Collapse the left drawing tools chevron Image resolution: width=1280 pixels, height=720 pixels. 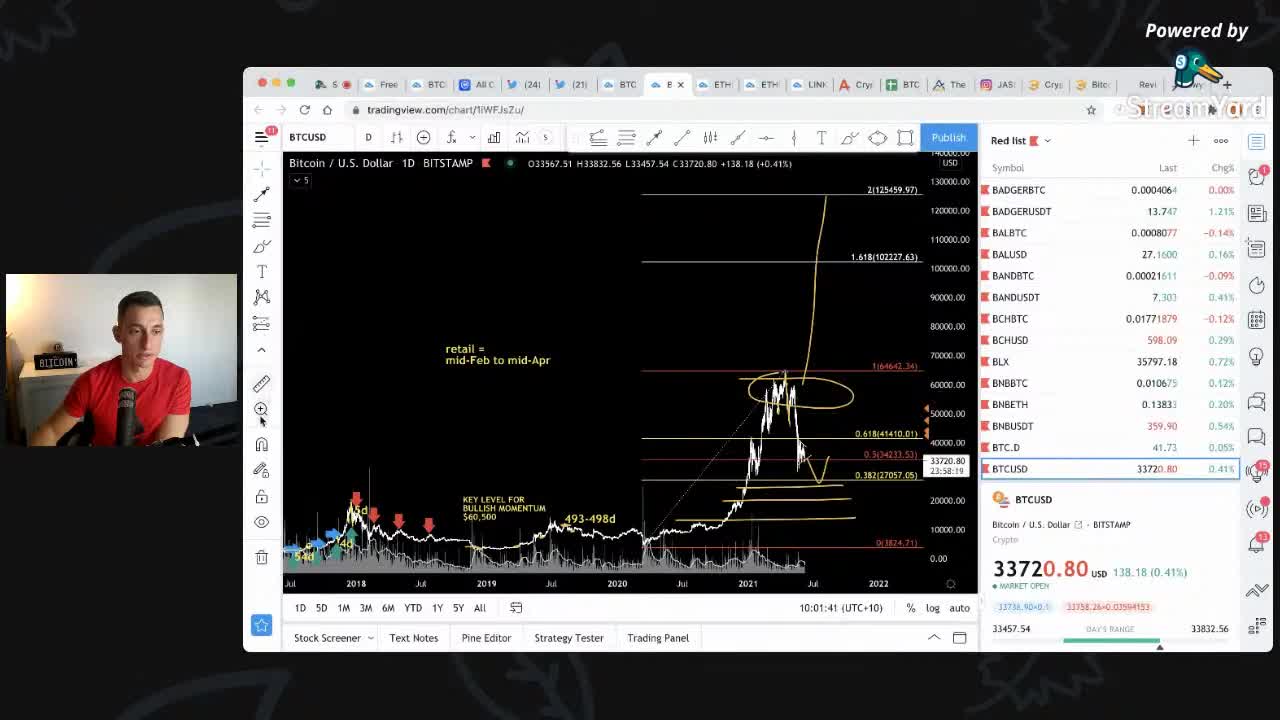pyautogui.click(x=261, y=350)
